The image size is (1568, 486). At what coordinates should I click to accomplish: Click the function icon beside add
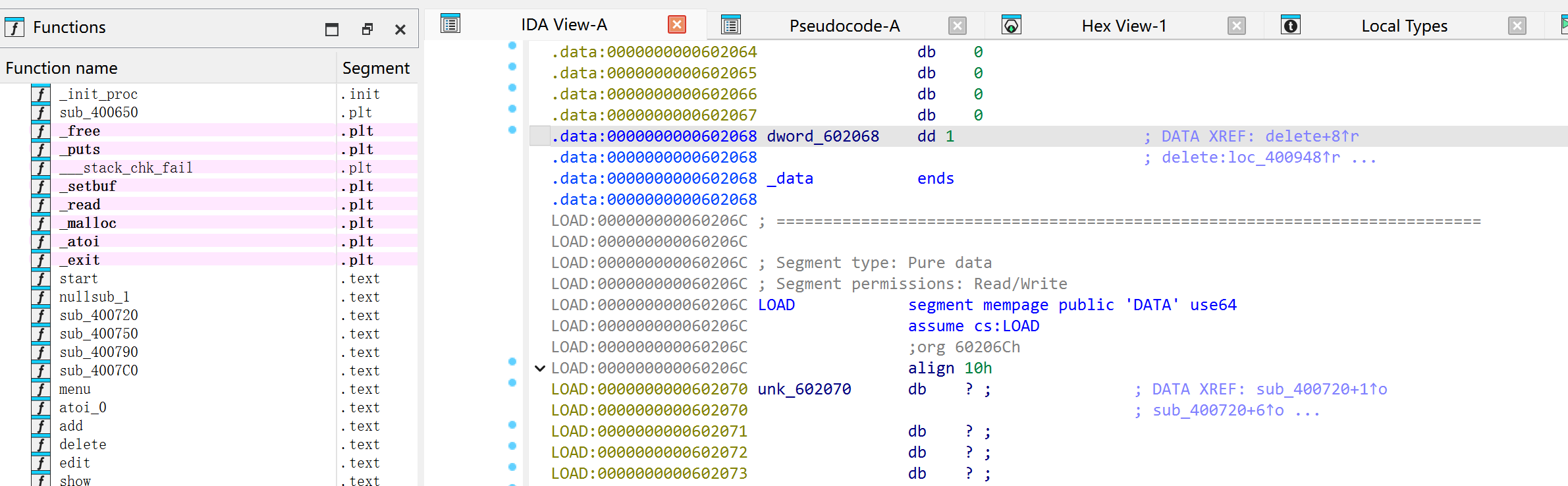pyautogui.click(x=41, y=426)
